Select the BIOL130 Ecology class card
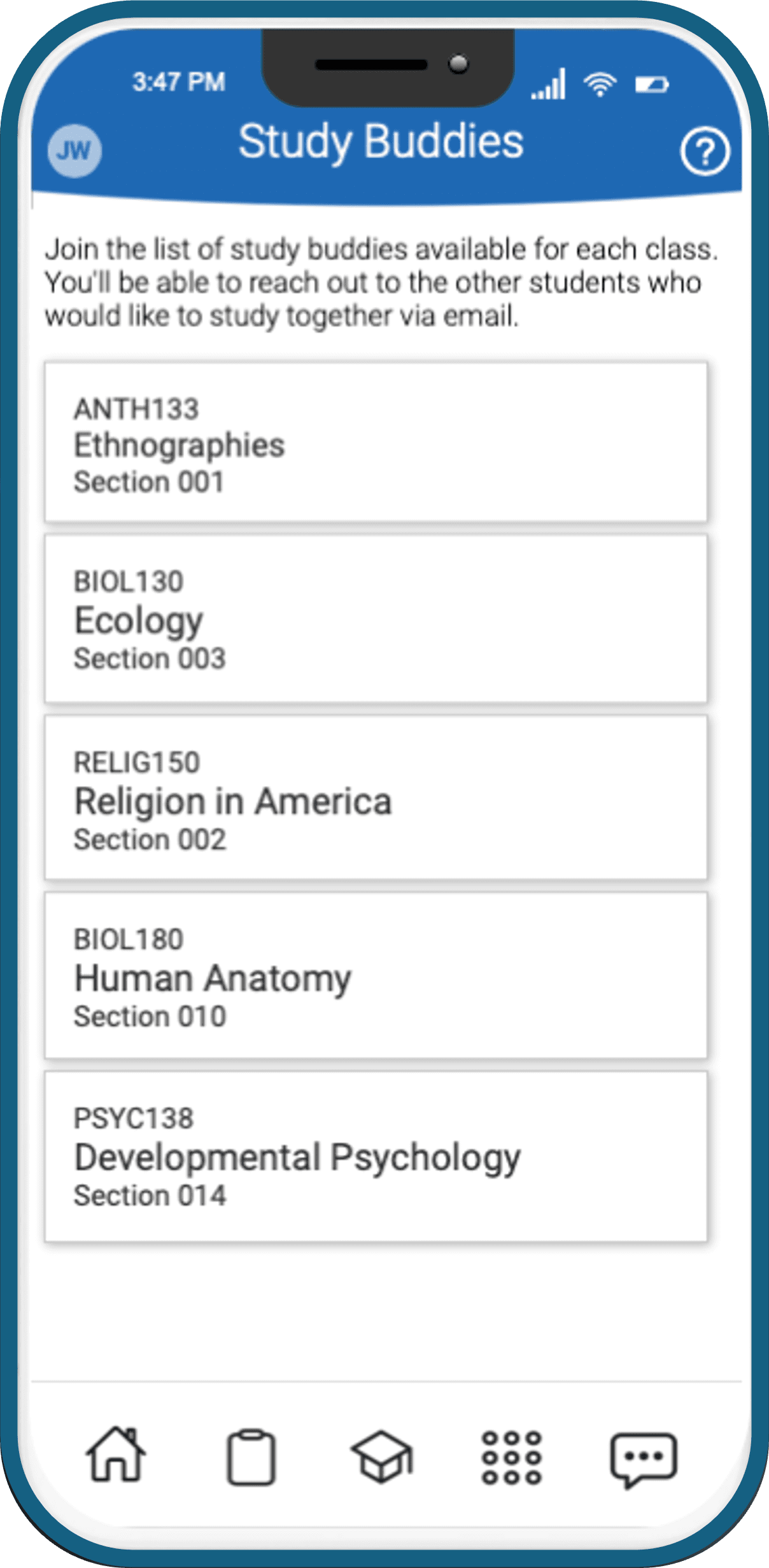 click(x=376, y=619)
